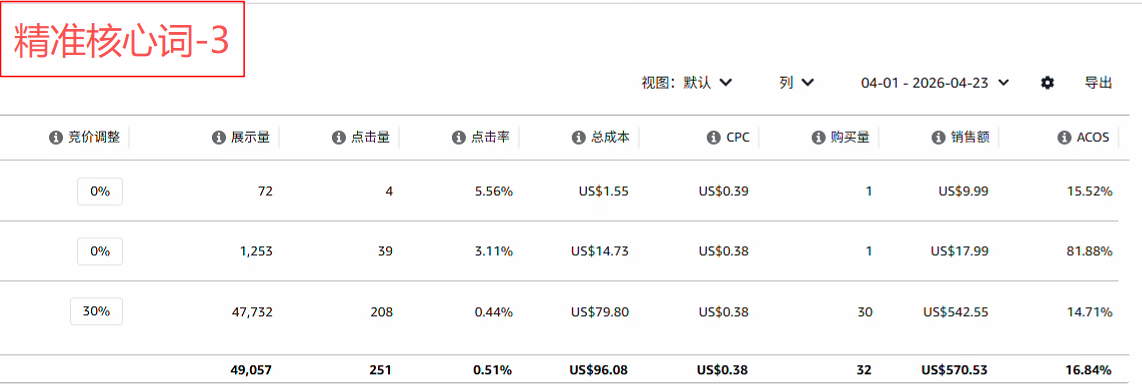Select the 1,253 impressions cell
The width and height of the screenshot is (1142, 390).
pyautogui.click(x=255, y=251)
